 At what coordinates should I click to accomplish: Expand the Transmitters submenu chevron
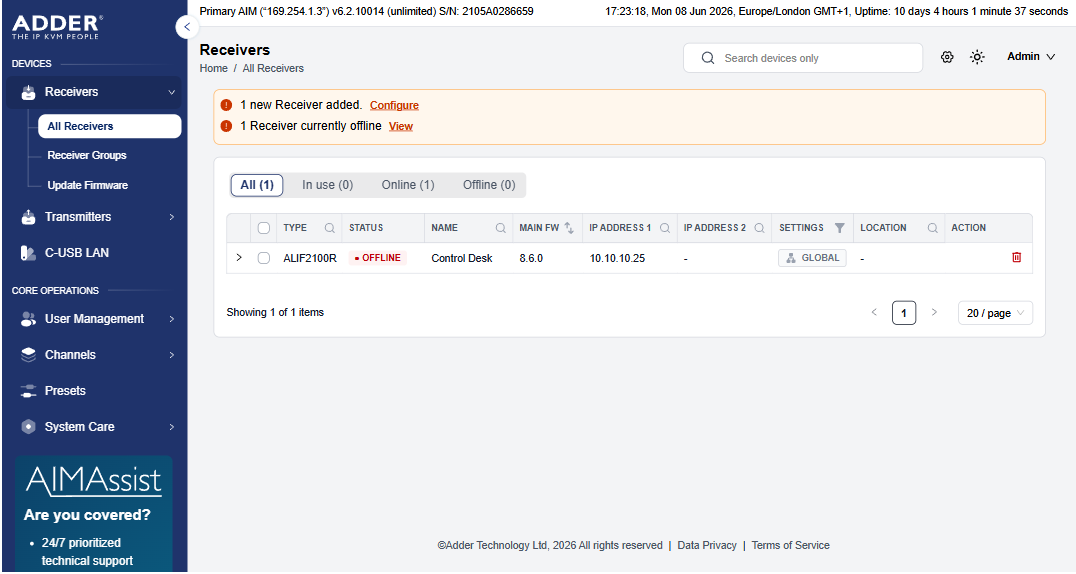point(172,217)
